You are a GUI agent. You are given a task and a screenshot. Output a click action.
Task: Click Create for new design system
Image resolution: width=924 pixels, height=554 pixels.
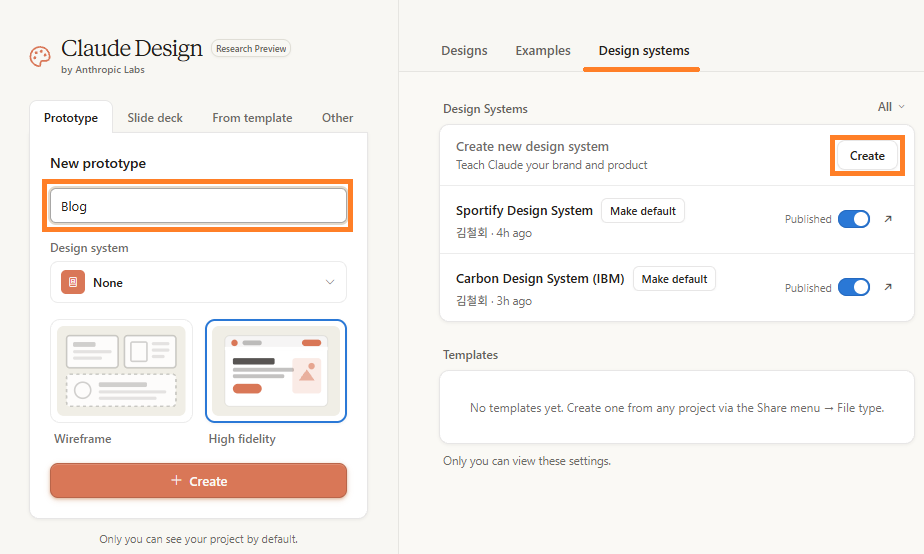(867, 156)
